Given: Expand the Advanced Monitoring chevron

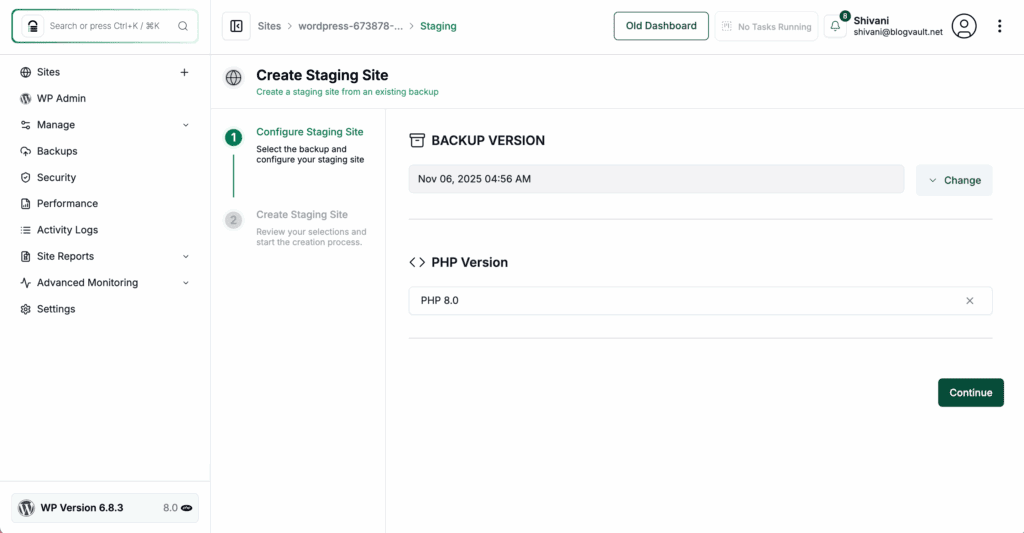Looking at the screenshot, I should 185,283.
